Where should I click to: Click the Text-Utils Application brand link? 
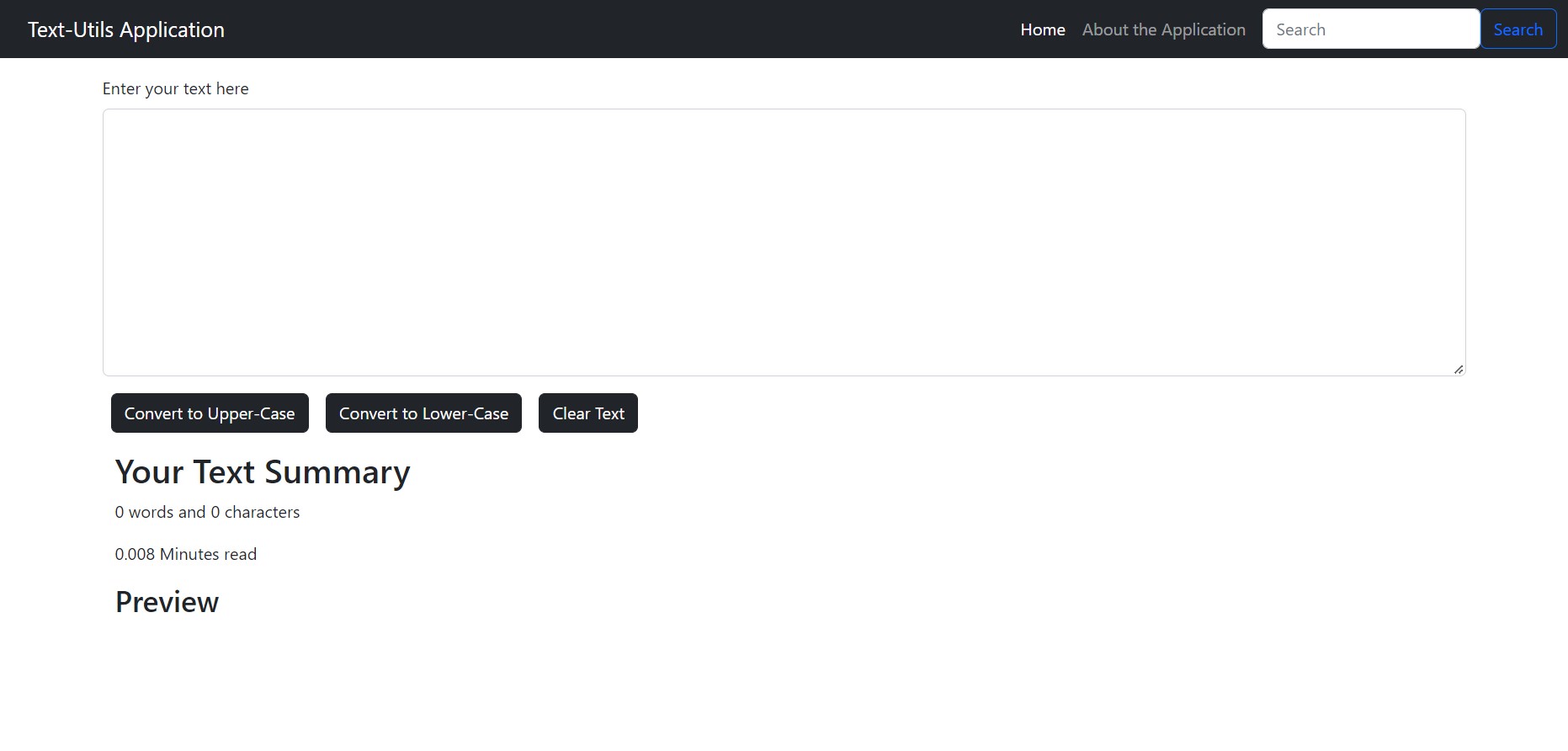pos(126,29)
